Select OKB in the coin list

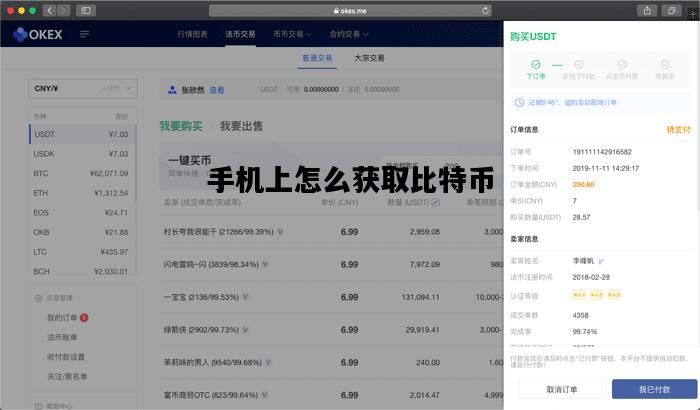(x=81, y=232)
